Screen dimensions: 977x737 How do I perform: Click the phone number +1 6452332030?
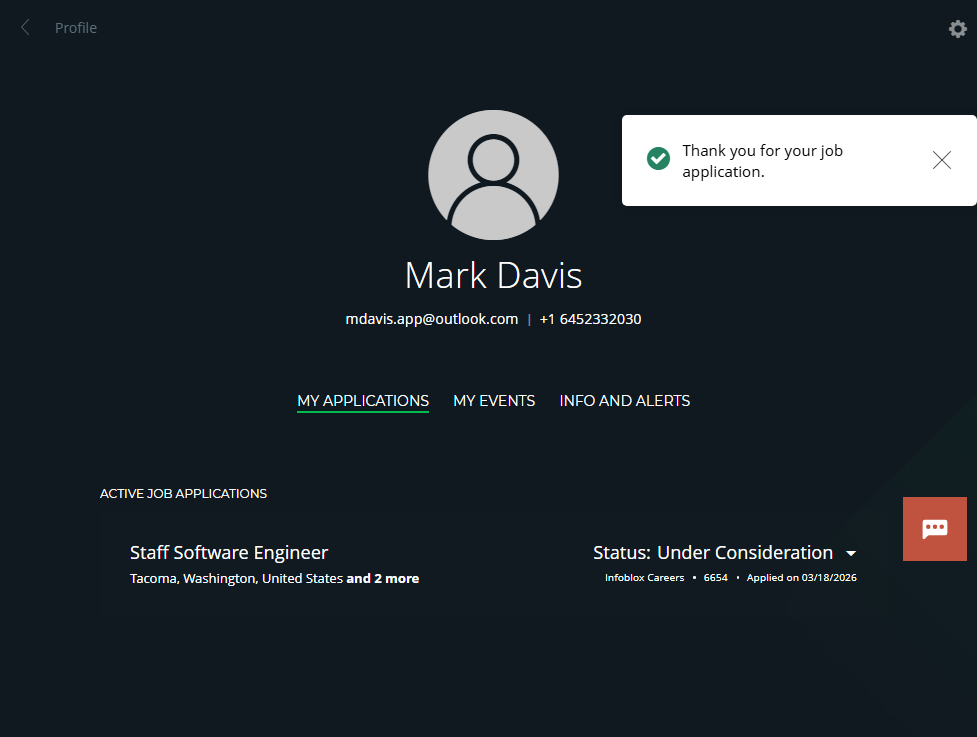[590, 320]
